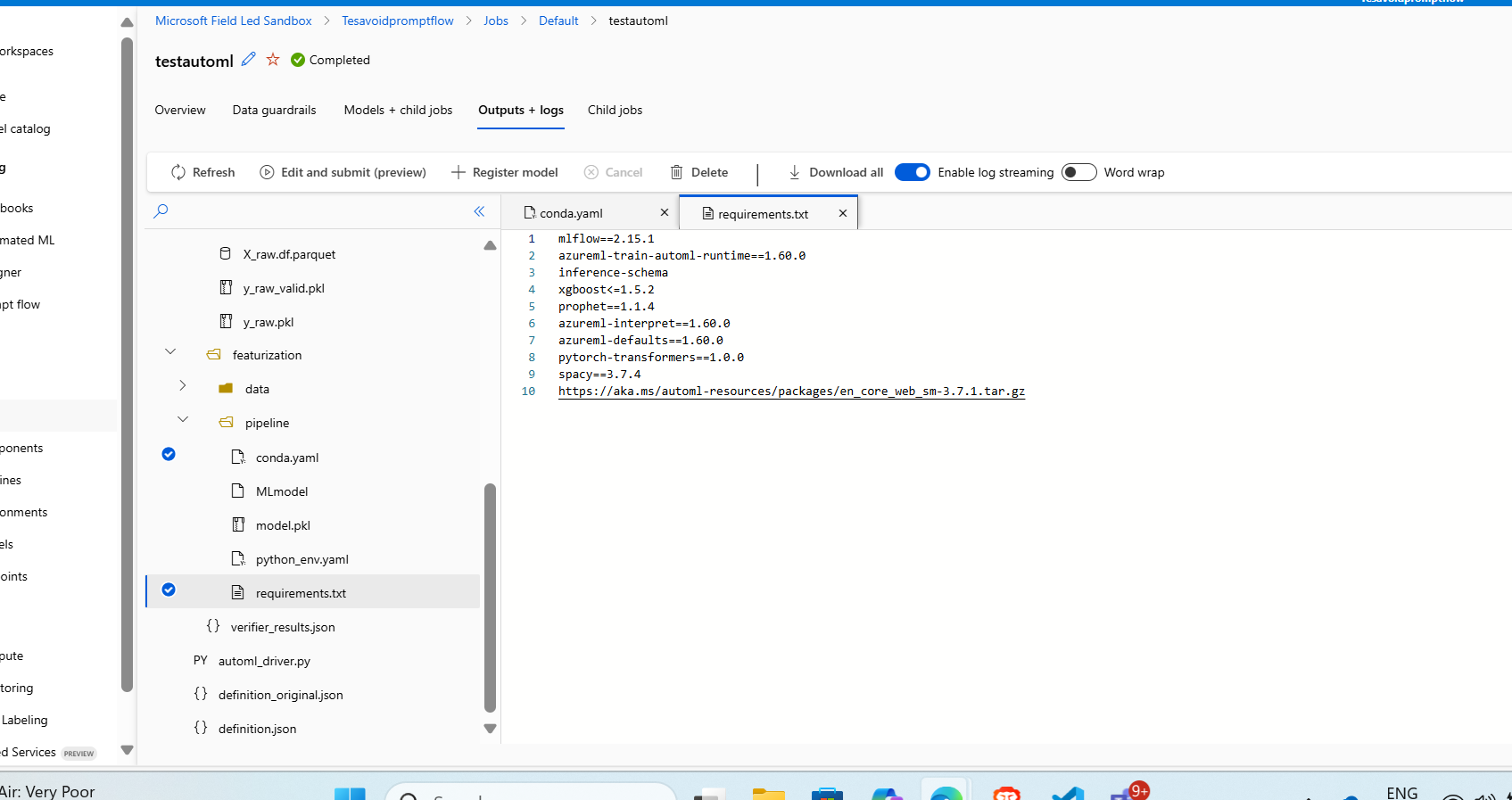Click the Windows Start button in taskbar

[x=350, y=793]
